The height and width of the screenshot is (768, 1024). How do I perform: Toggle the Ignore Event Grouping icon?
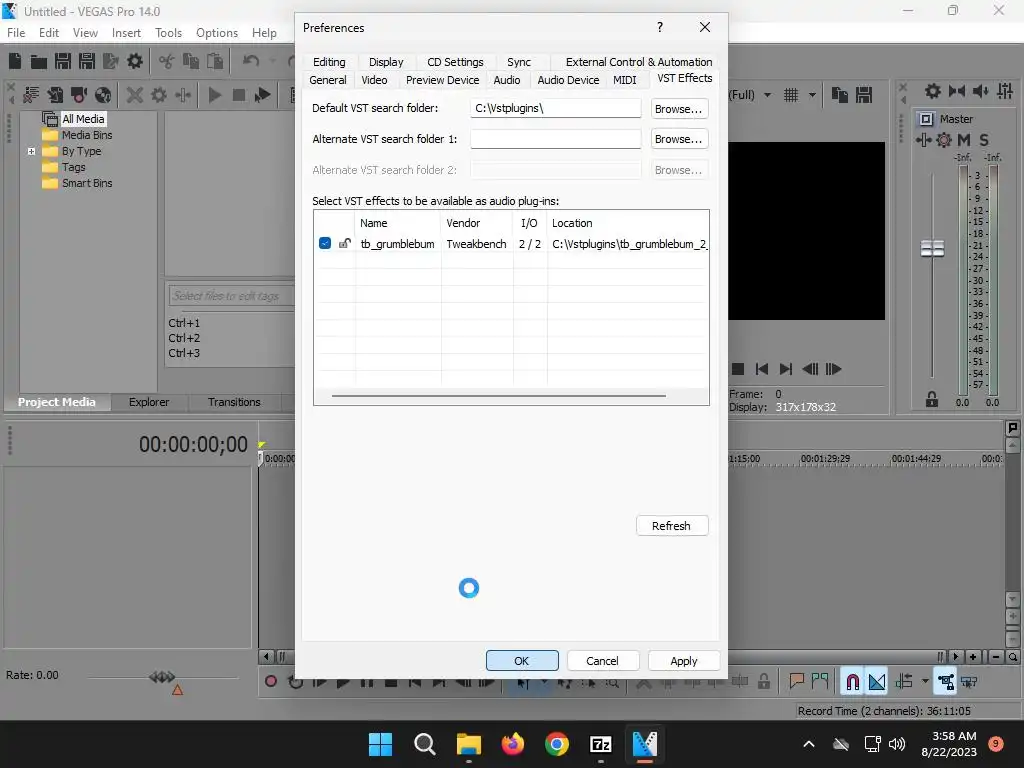968,682
